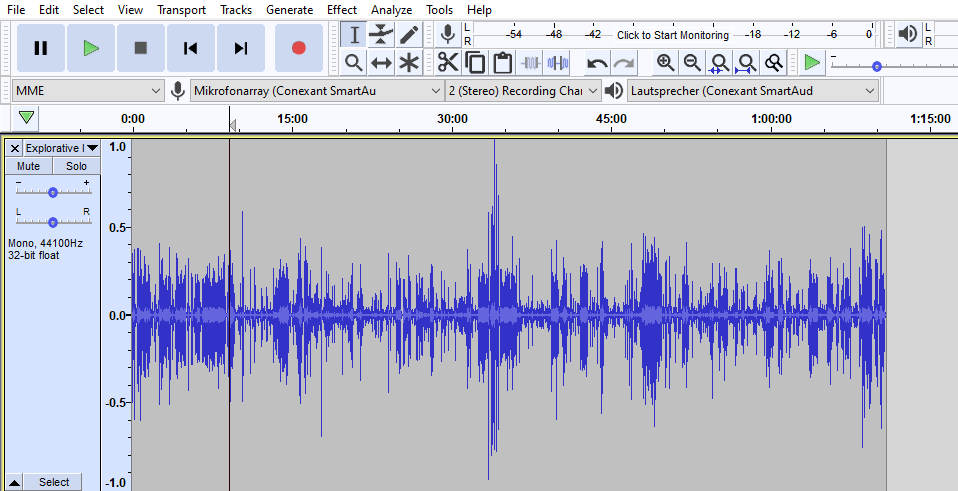The image size is (958, 491).
Task: Skip to end of the track
Action: (x=241, y=48)
